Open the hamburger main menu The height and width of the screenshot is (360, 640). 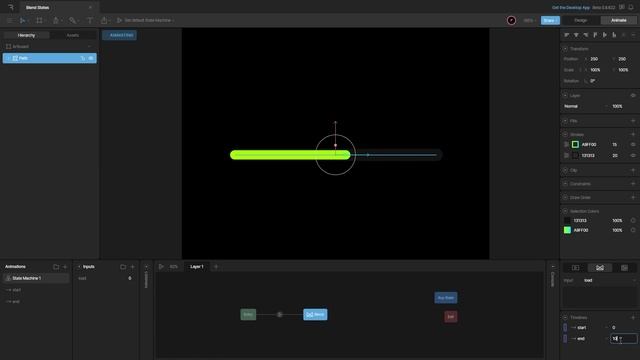(x=9, y=20)
